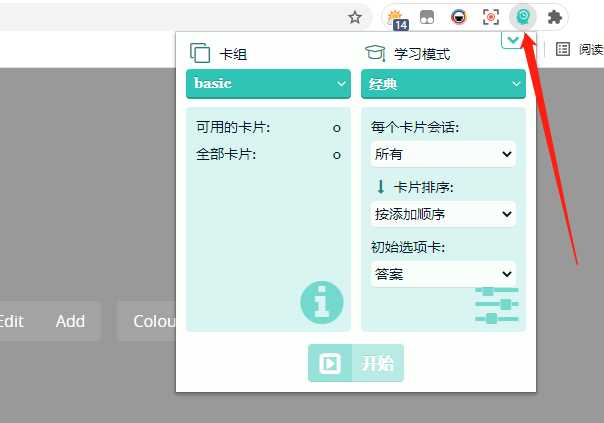The image size is (604, 423).
Task: Expand the basic deck dropdown
Action: (x=268, y=84)
